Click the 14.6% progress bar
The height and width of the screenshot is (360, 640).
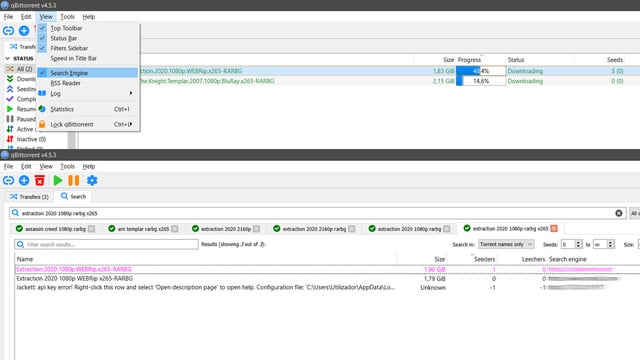[480, 81]
